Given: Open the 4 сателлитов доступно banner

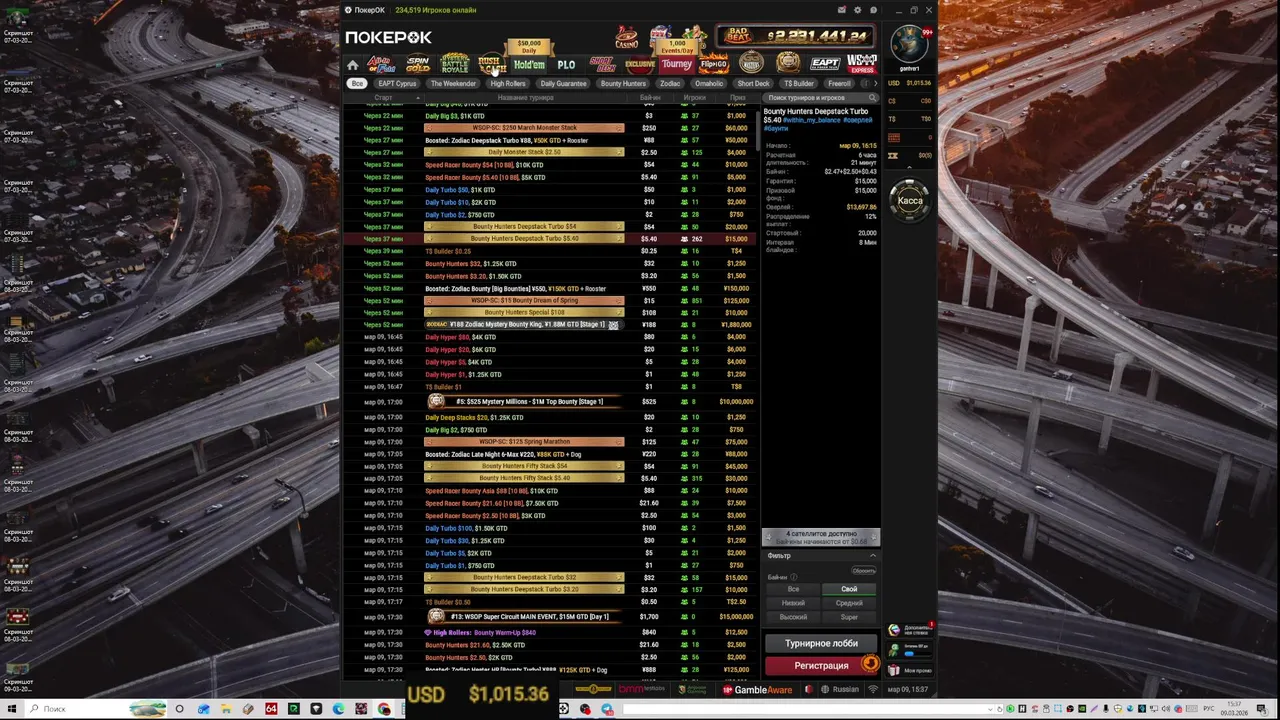Looking at the screenshot, I should (821, 538).
